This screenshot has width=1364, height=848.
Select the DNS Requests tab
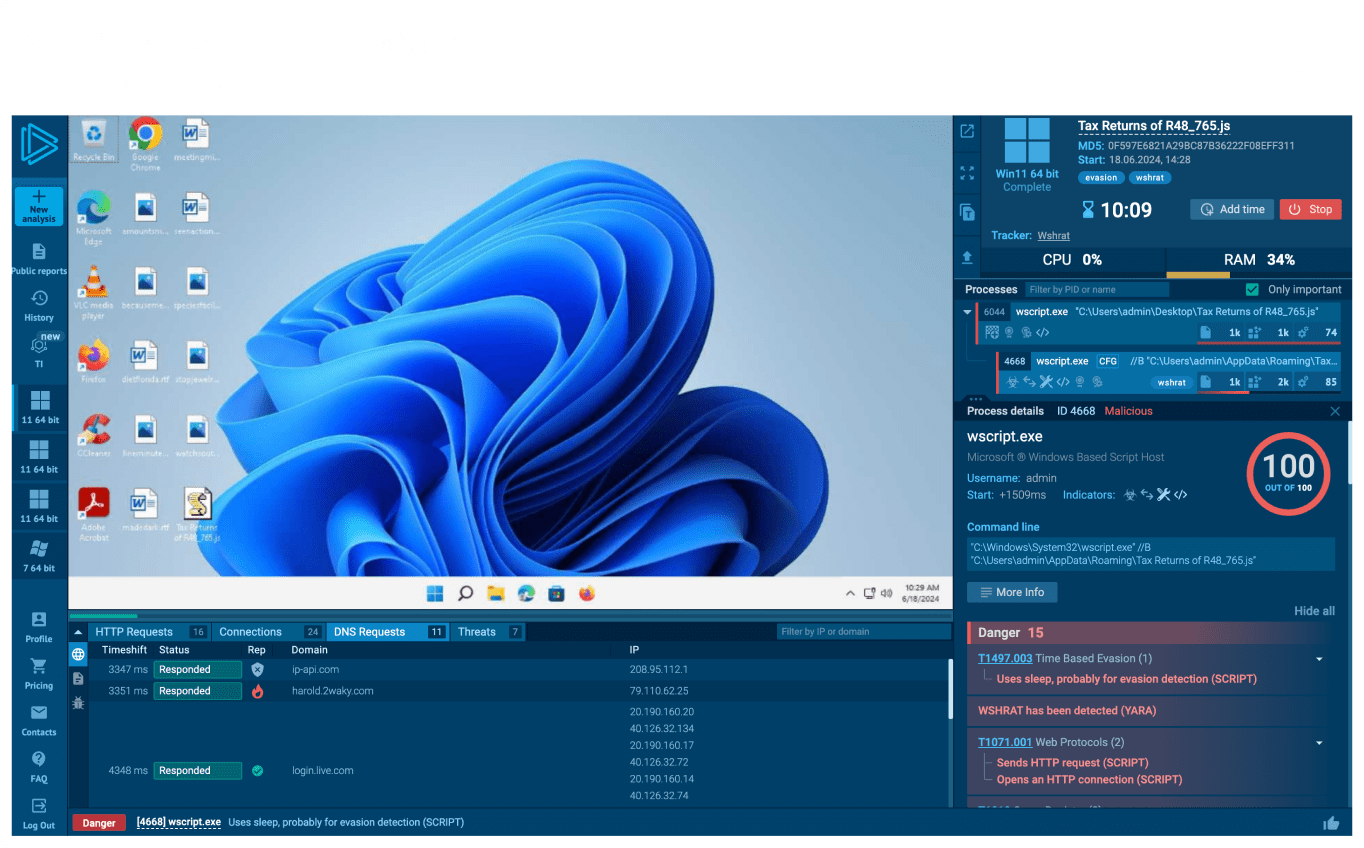388,632
